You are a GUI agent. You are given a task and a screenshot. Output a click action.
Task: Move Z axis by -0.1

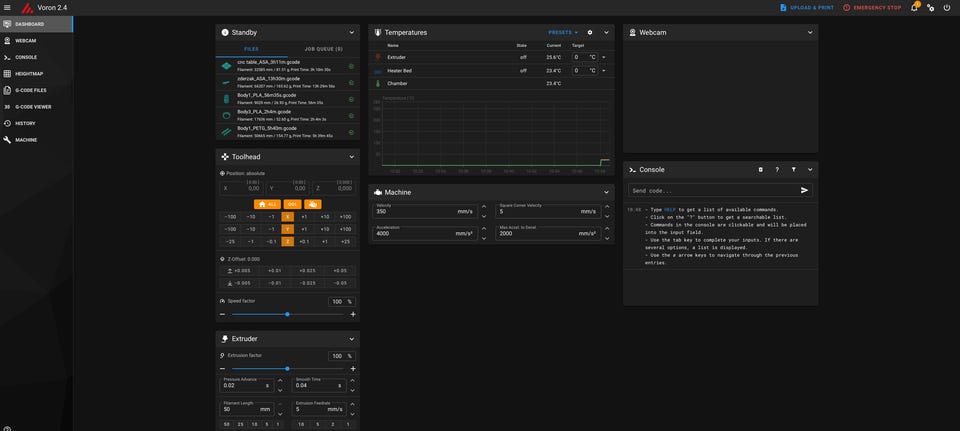[x=271, y=241]
